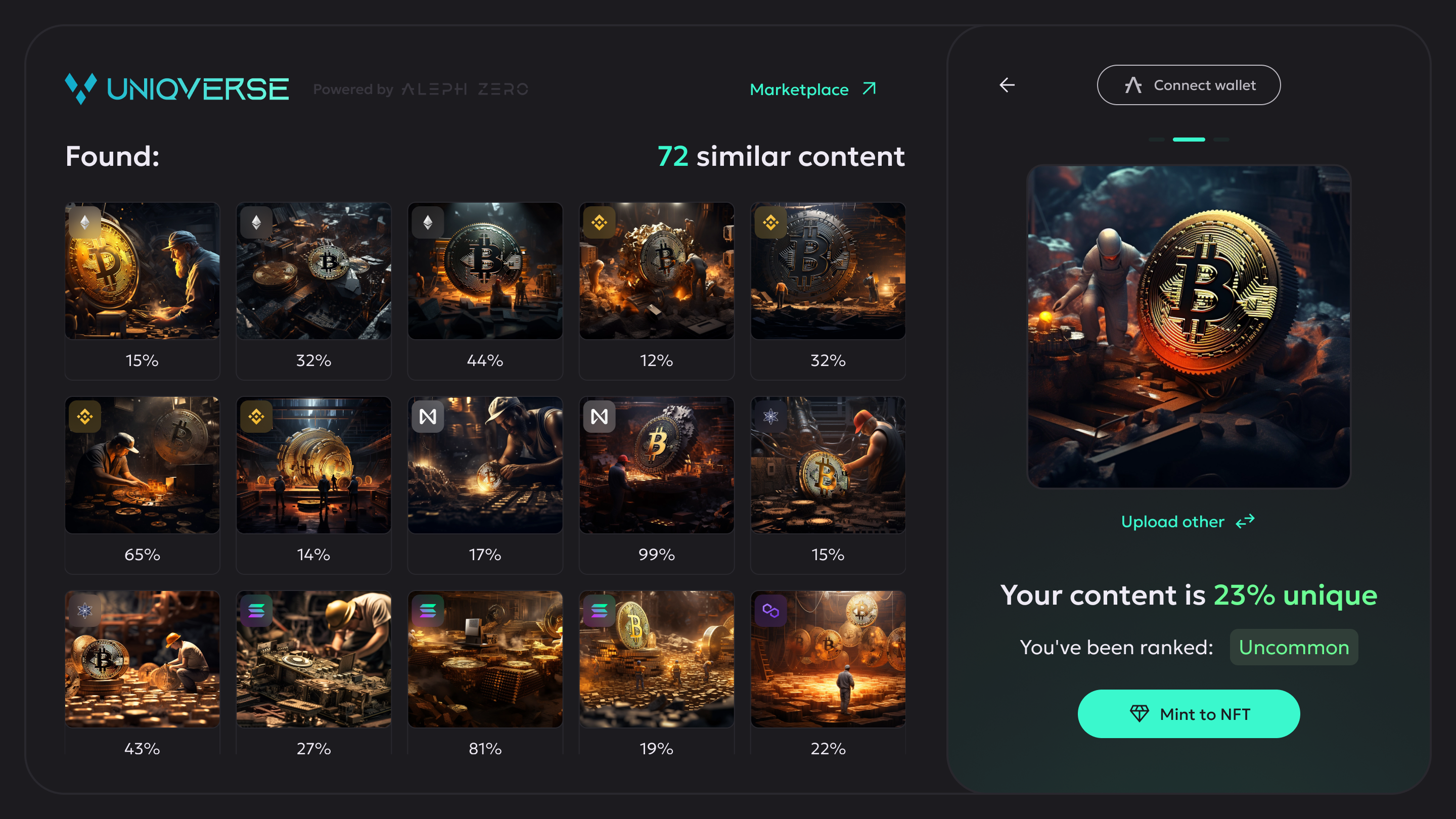Open the 44% similarity thumbnail
Image resolution: width=1456 pixels, height=819 pixels.
[x=485, y=271]
